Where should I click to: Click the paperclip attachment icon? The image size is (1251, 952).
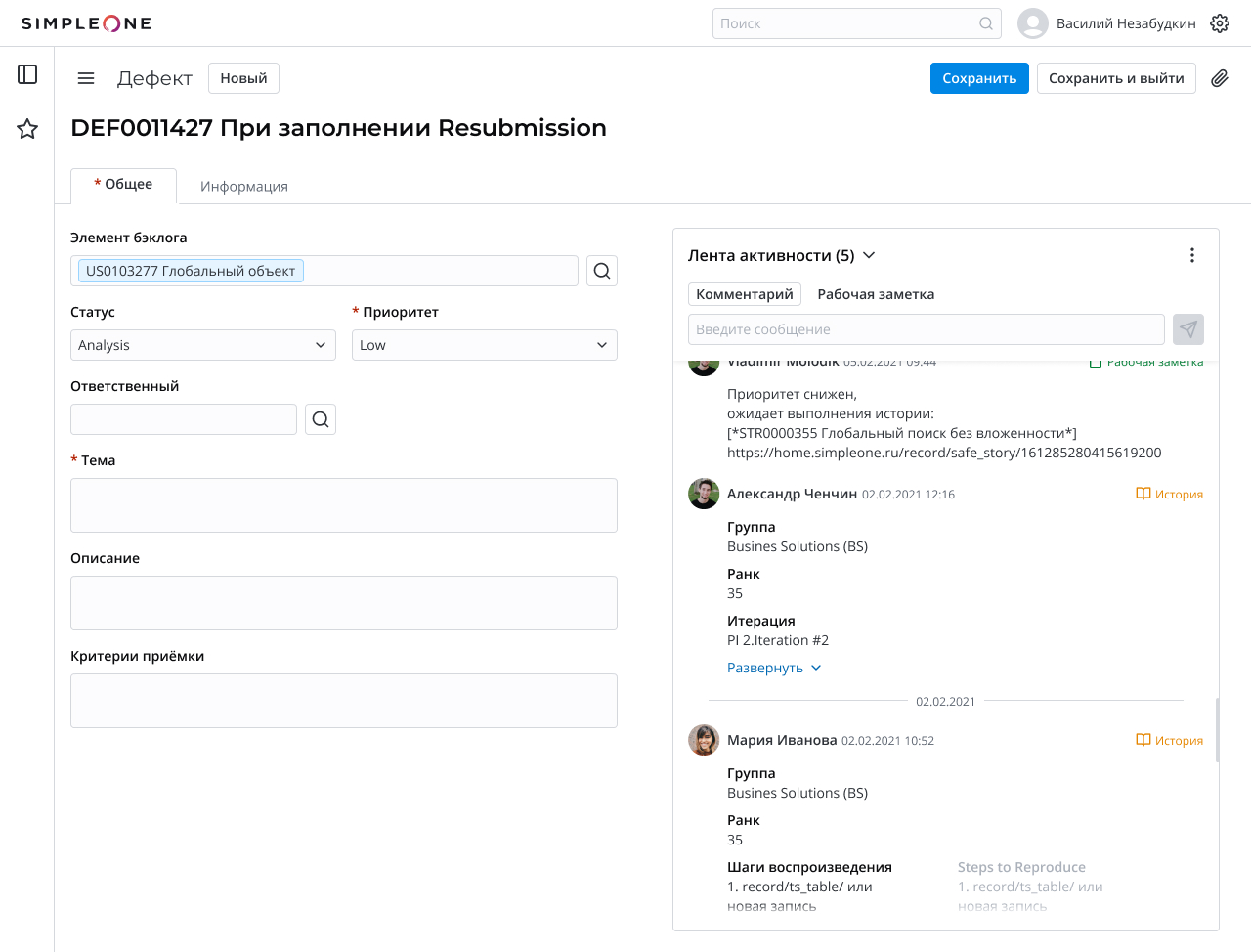coord(1220,78)
